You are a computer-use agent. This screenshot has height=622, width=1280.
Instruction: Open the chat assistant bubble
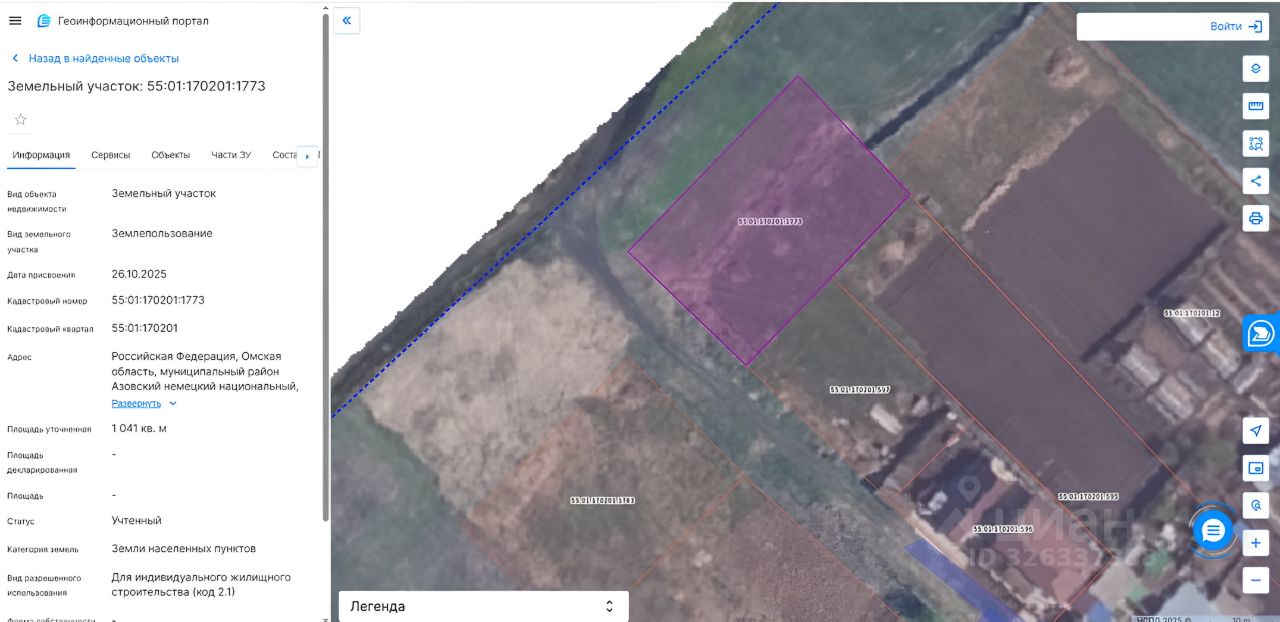(1213, 530)
